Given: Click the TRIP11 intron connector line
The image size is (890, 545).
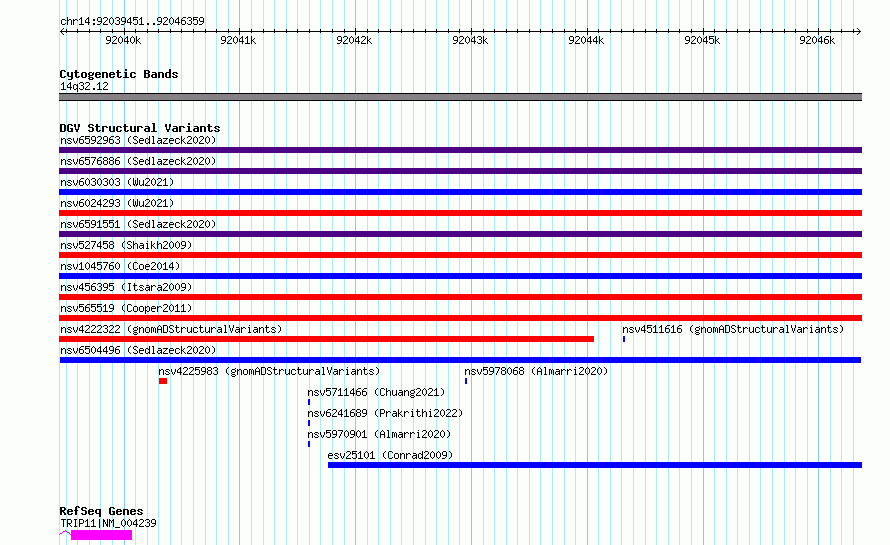Looking at the screenshot, I should (65, 533).
